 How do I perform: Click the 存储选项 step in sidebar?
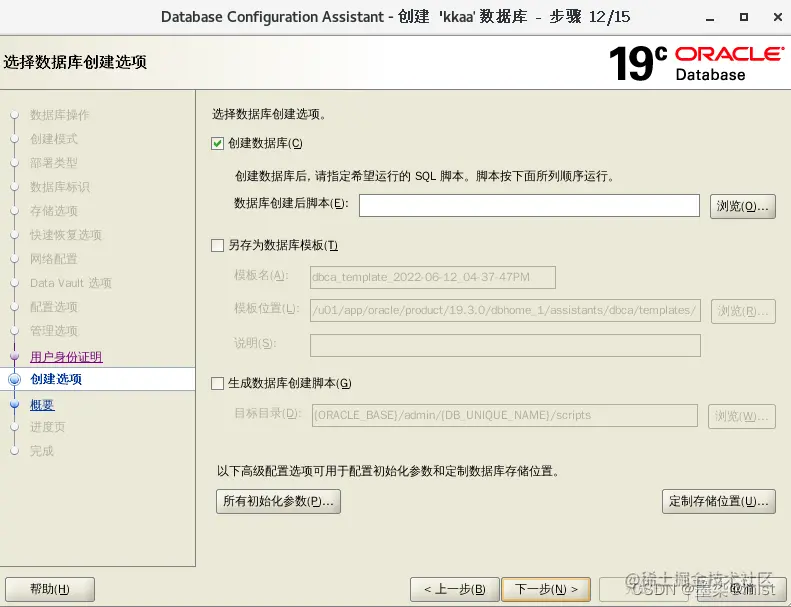(x=54, y=211)
